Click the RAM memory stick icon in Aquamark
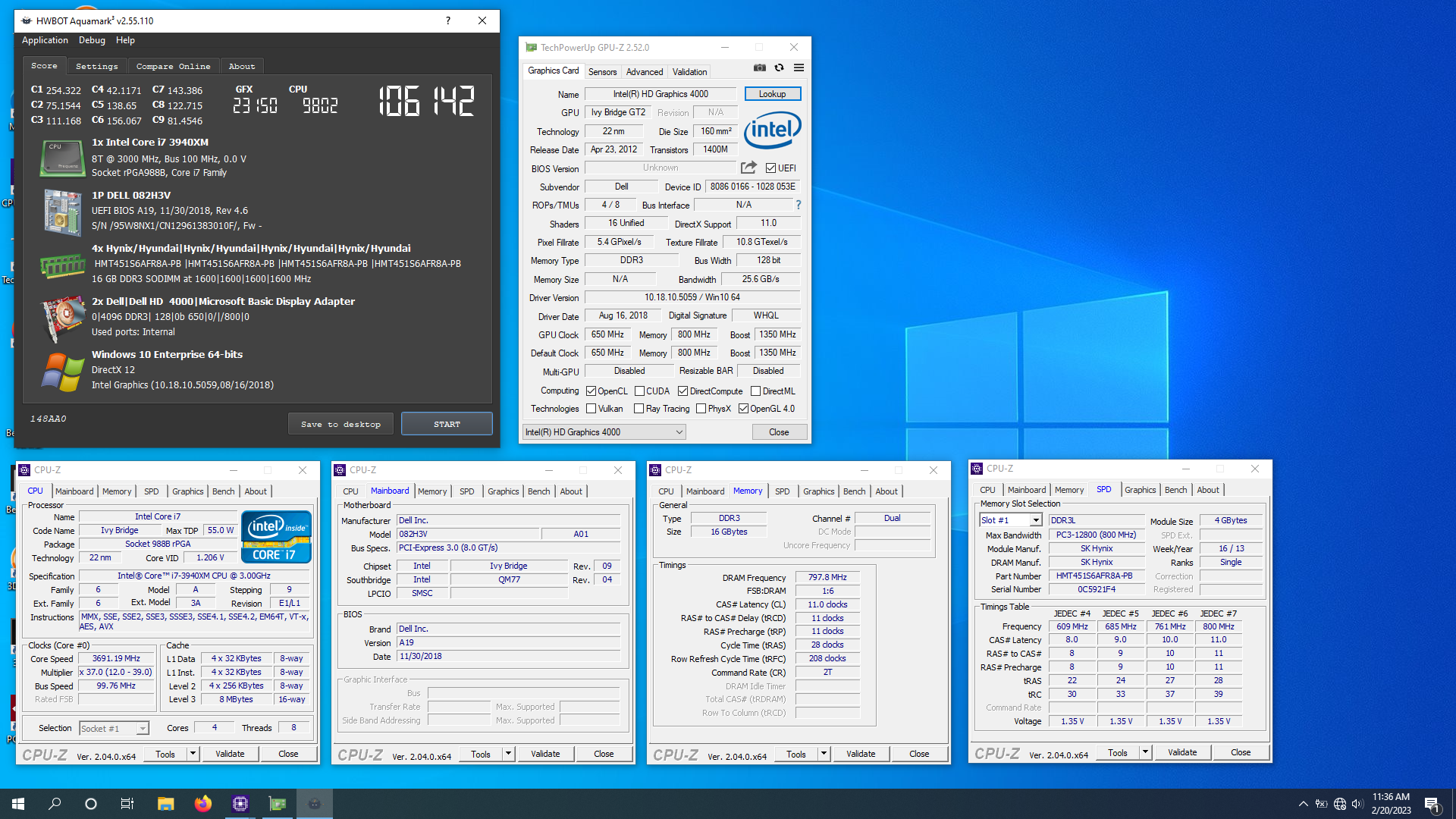The height and width of the screenshot is (819, 1456). pos(62,266)
